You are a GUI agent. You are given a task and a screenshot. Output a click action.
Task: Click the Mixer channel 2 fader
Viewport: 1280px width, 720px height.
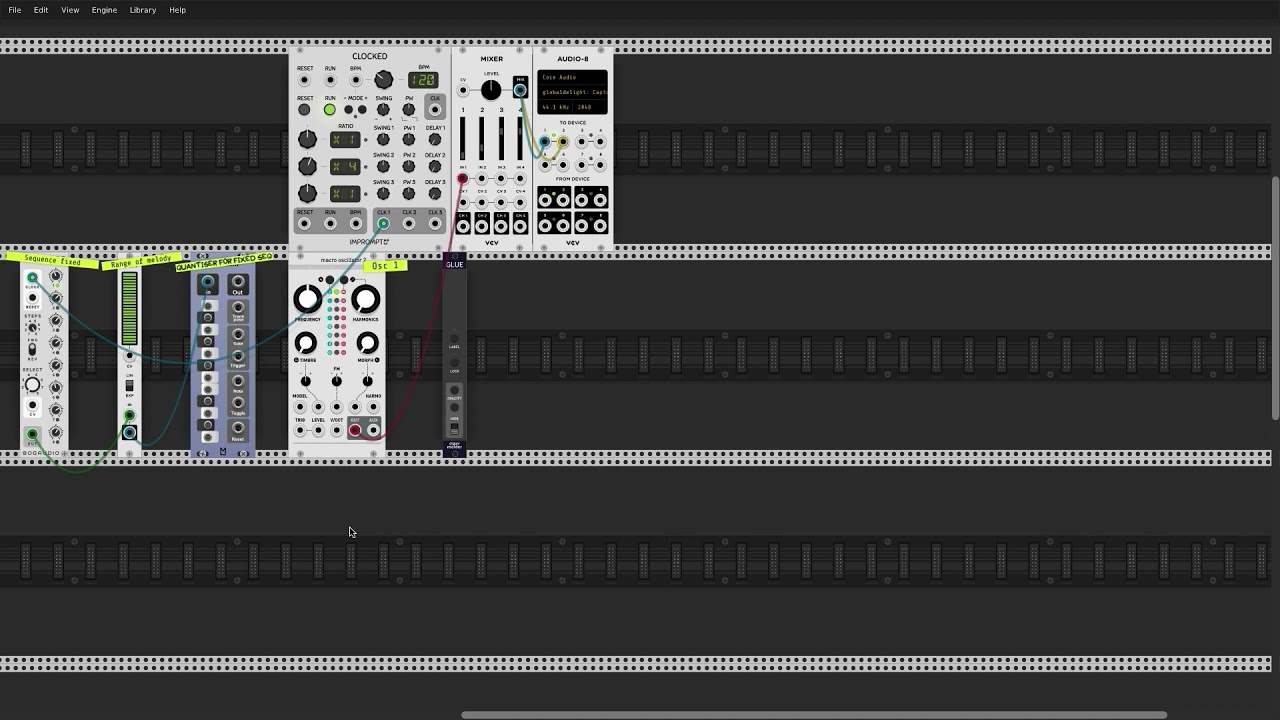482,138
